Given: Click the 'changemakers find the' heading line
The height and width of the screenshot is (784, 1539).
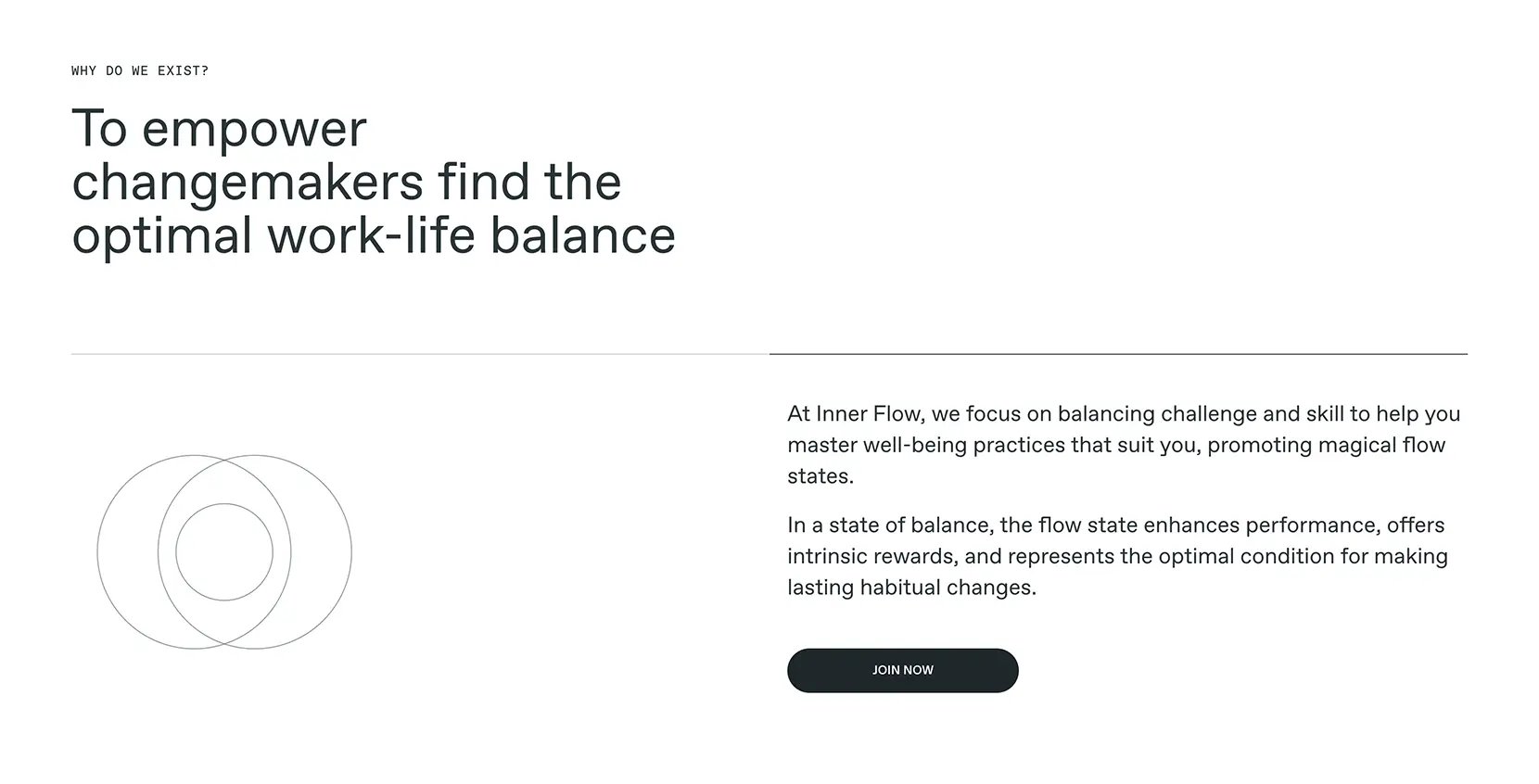Looking at the screenshot, I should (347, 182).
